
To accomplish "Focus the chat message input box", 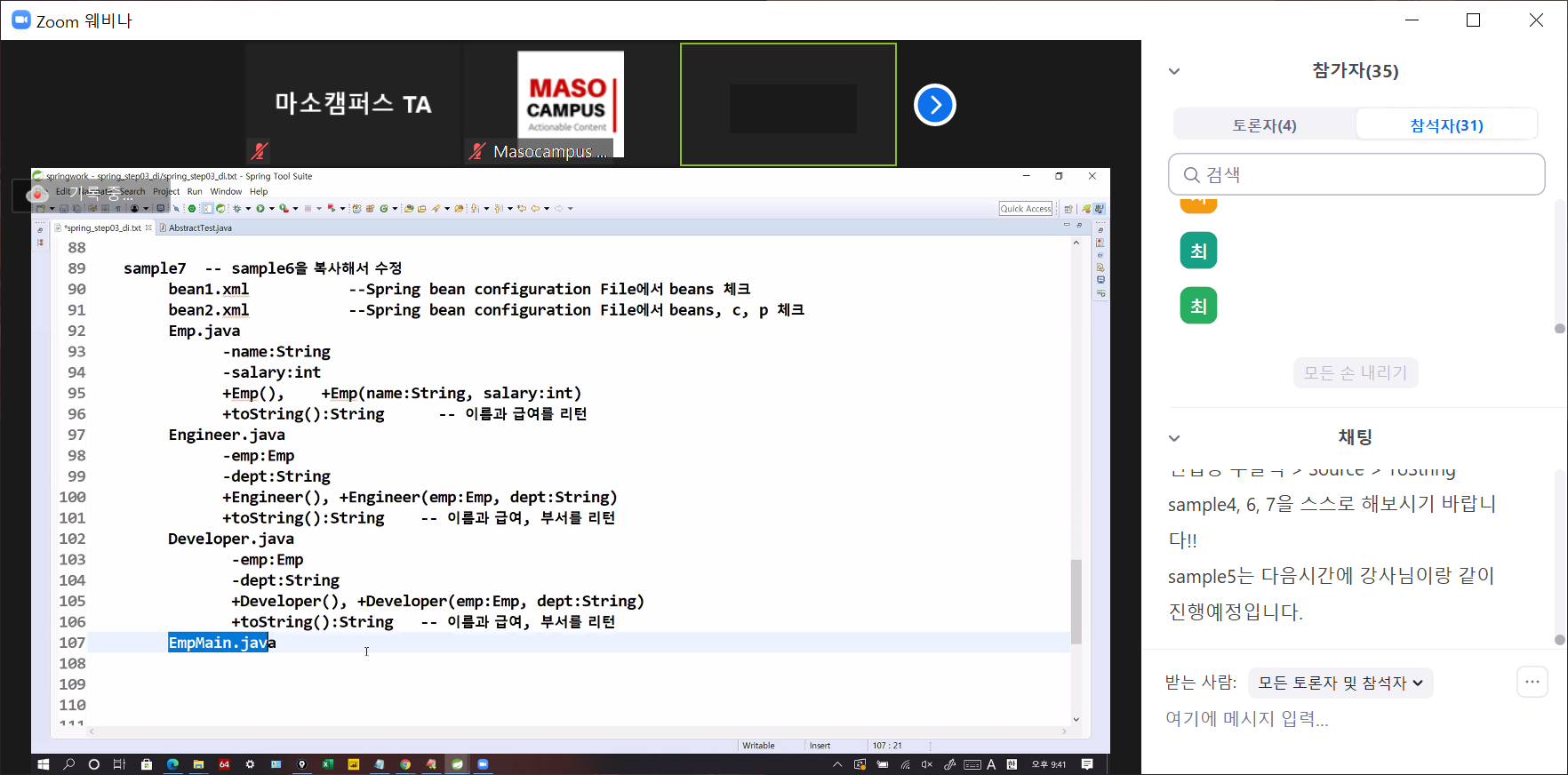I will (1333, 719).
